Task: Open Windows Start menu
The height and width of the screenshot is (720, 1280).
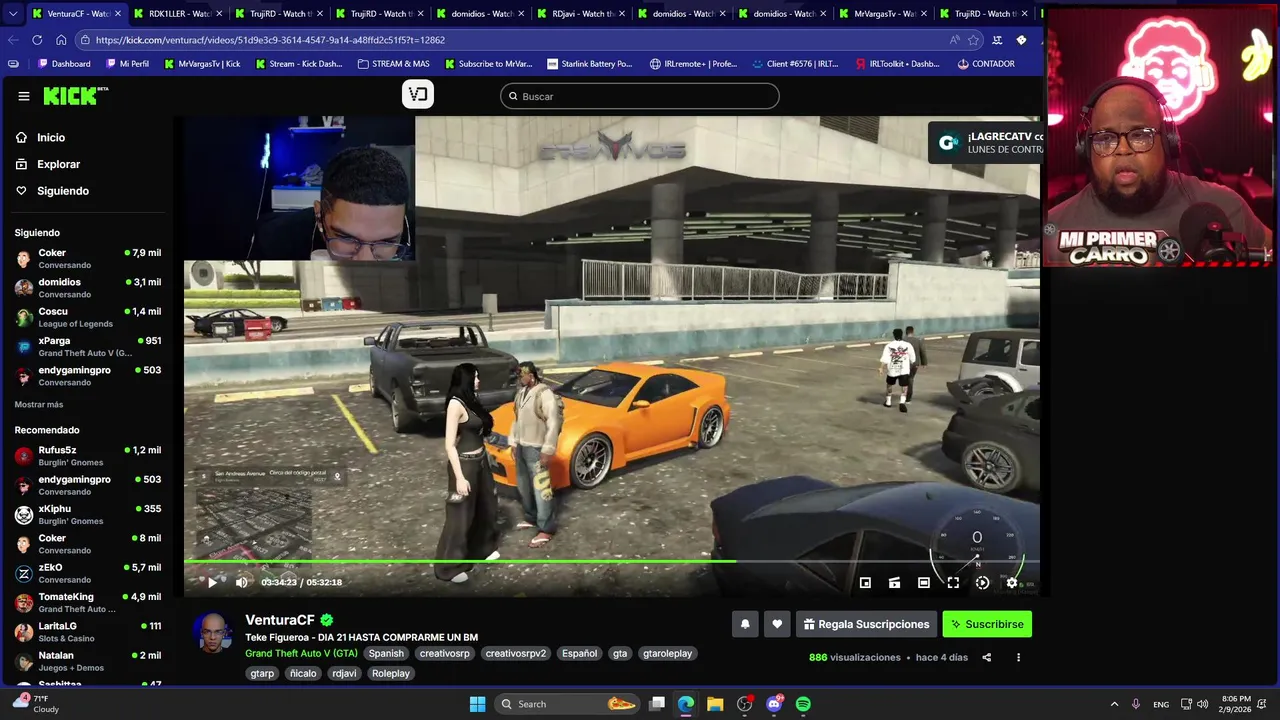Action: coord(478,704)
